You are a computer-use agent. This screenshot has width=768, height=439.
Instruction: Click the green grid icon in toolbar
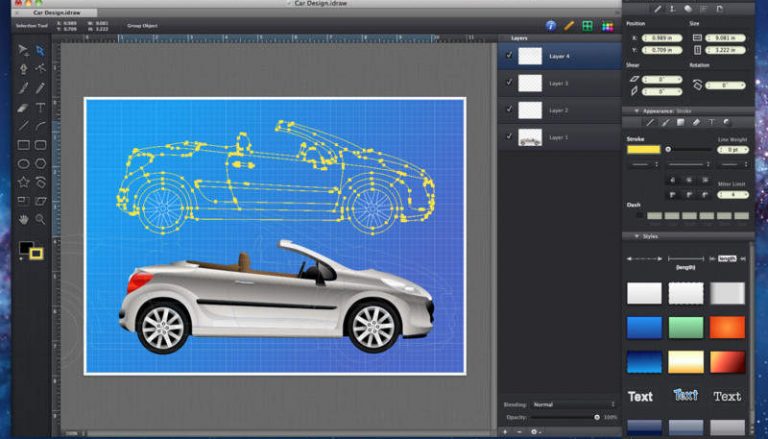tap(588, 25)
